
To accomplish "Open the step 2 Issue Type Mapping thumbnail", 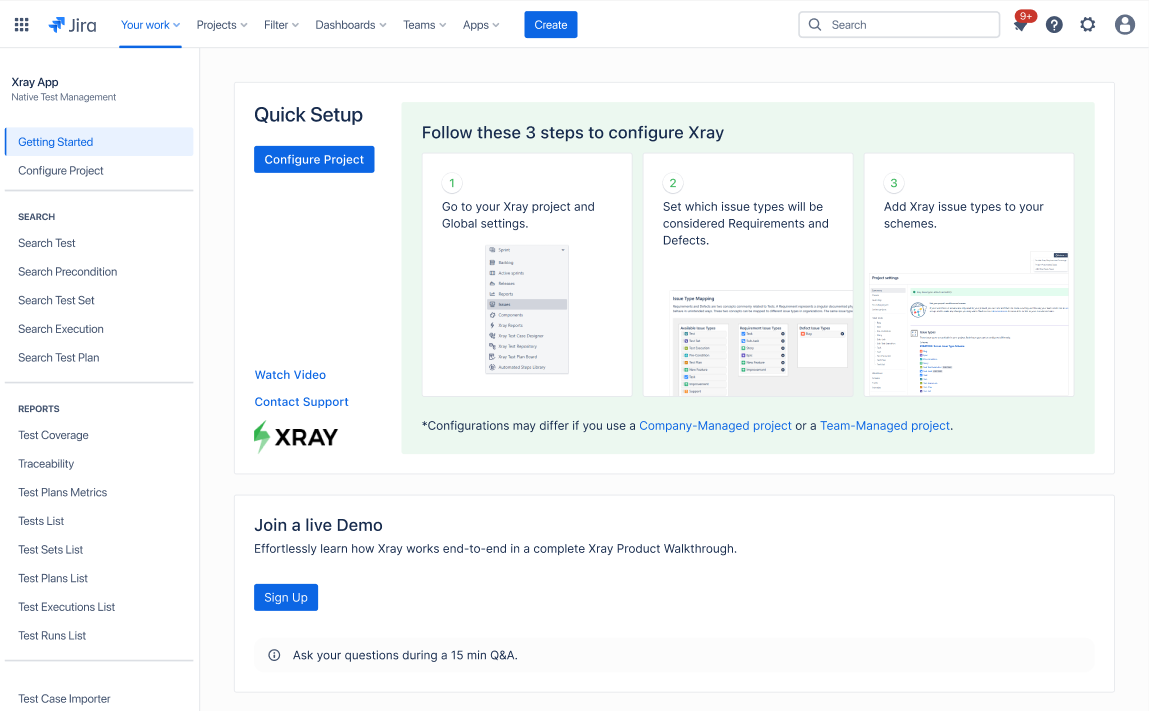I will coord(761,343).
